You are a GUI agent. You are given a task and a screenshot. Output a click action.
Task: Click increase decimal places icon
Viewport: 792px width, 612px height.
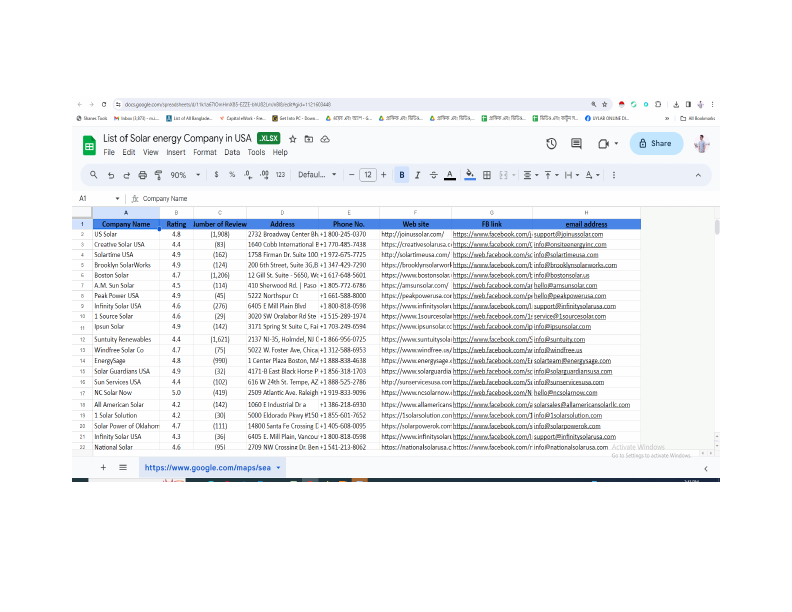pyautogui.click(x=264, y=175)
